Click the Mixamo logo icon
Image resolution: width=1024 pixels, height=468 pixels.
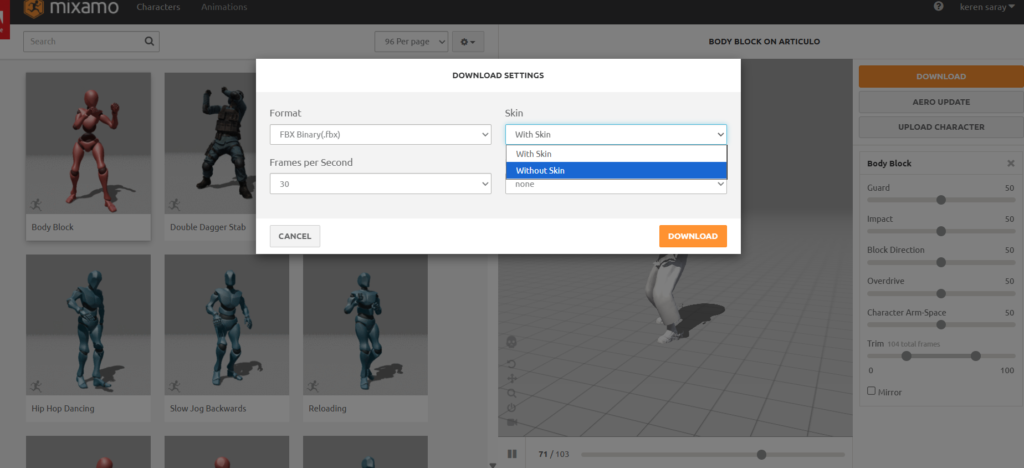33,8
